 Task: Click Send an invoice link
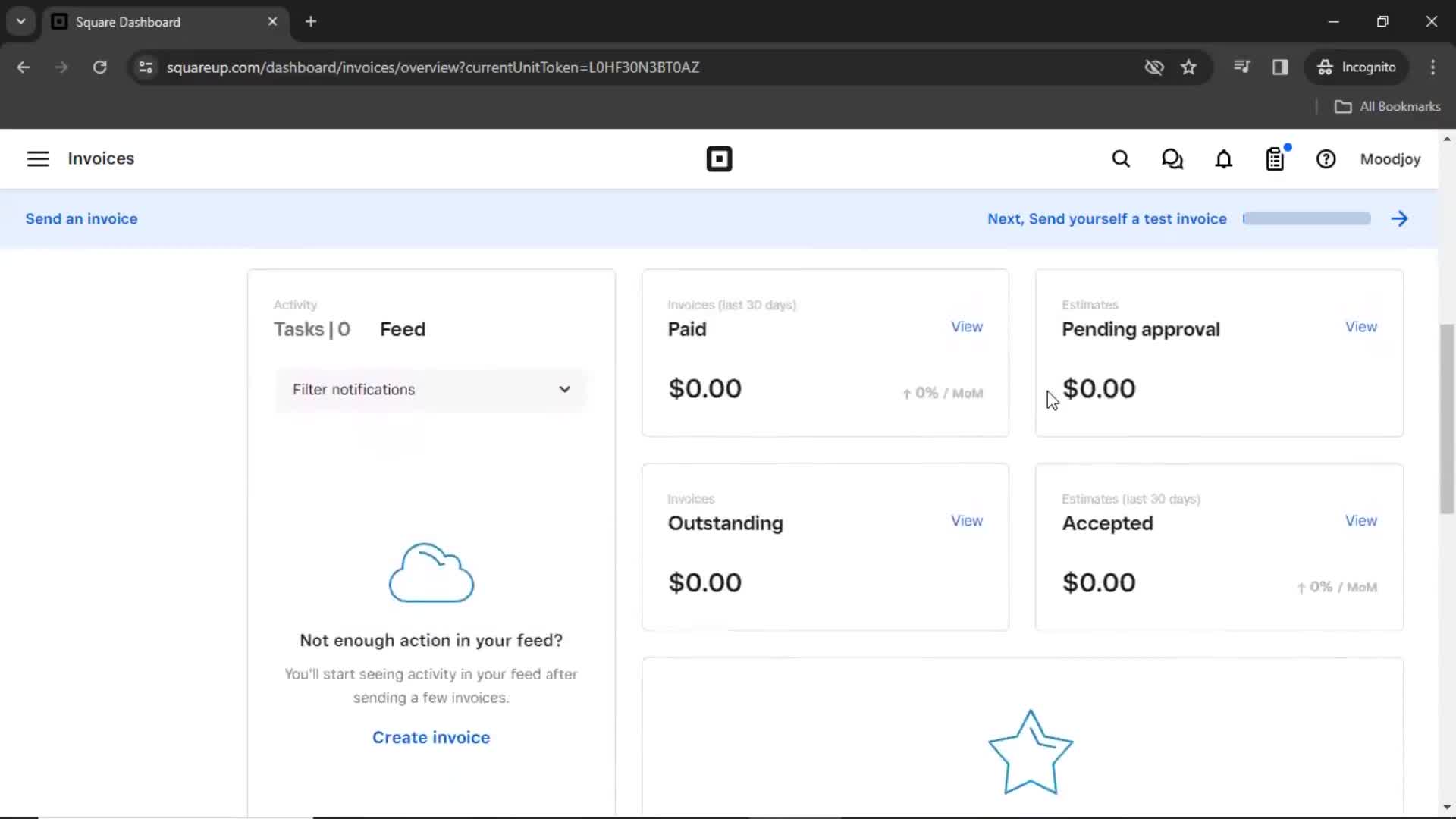(x=82, y=218)
